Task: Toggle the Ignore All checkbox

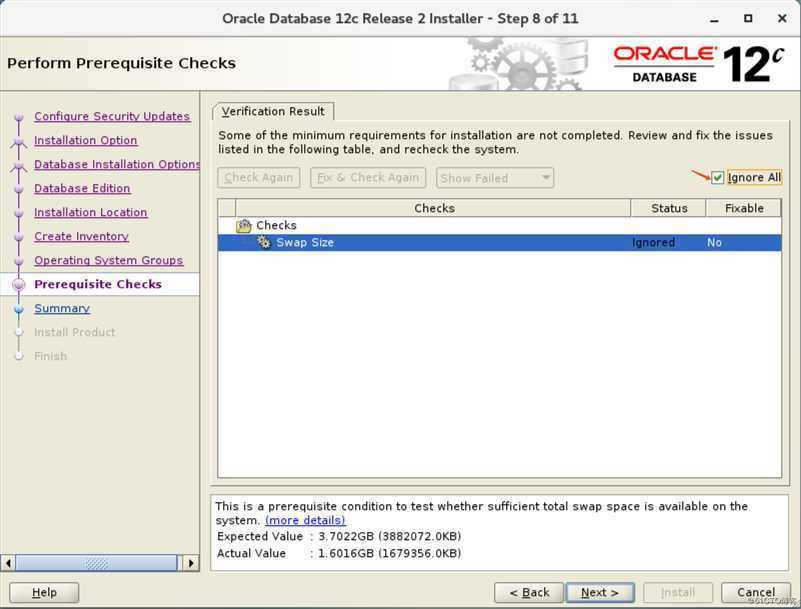Action: pos(717,177)
